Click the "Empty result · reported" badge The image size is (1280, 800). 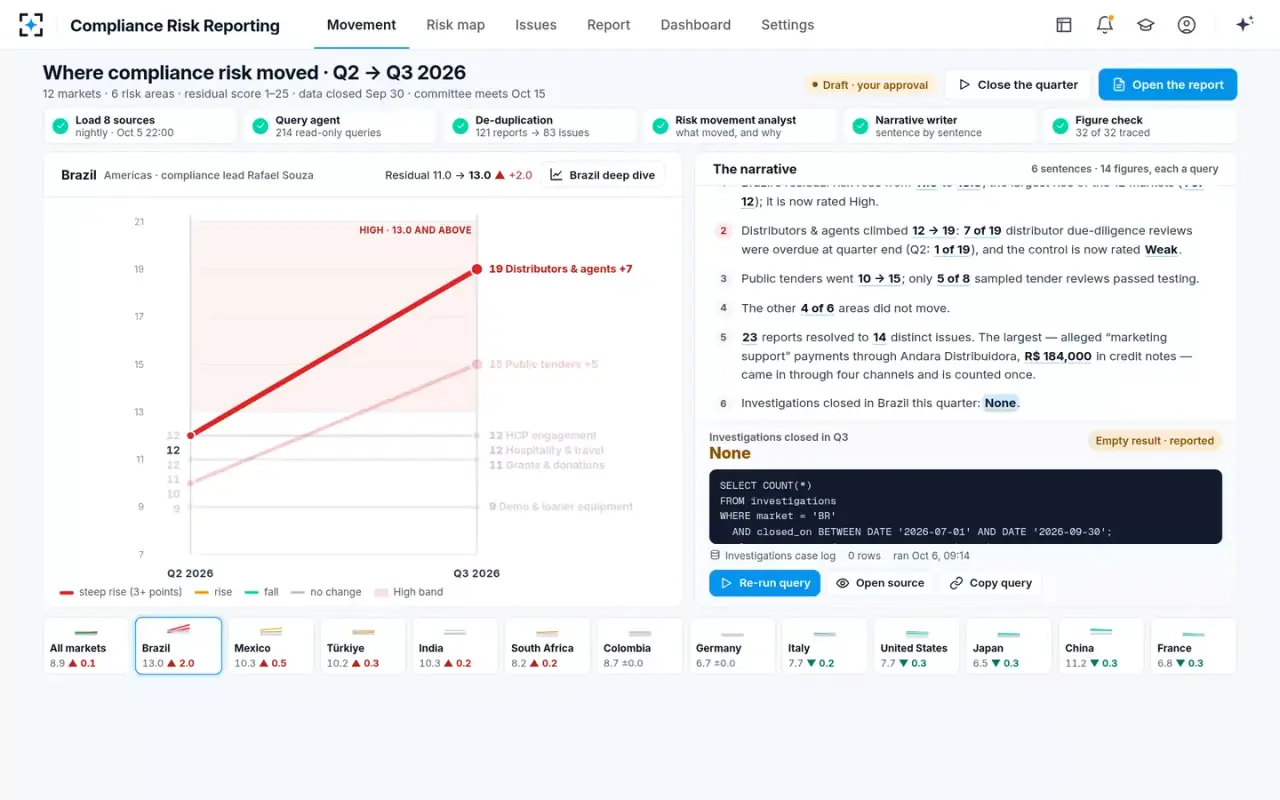pos(1155,441)
